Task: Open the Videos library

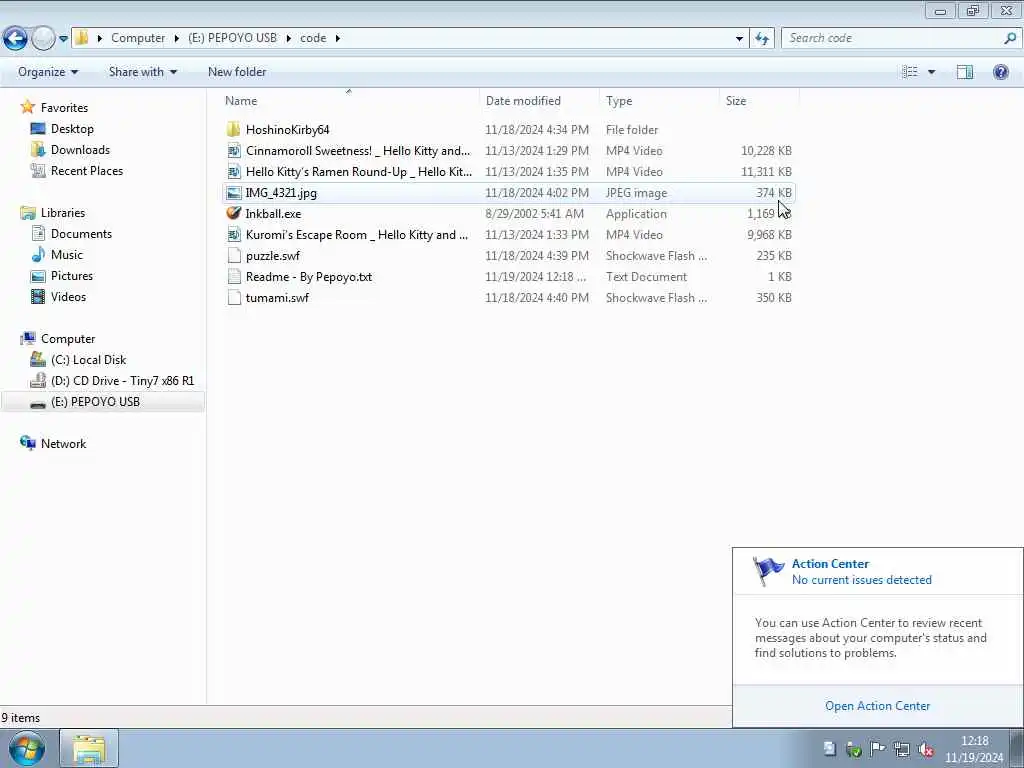Action: click(x=68, y=296)
